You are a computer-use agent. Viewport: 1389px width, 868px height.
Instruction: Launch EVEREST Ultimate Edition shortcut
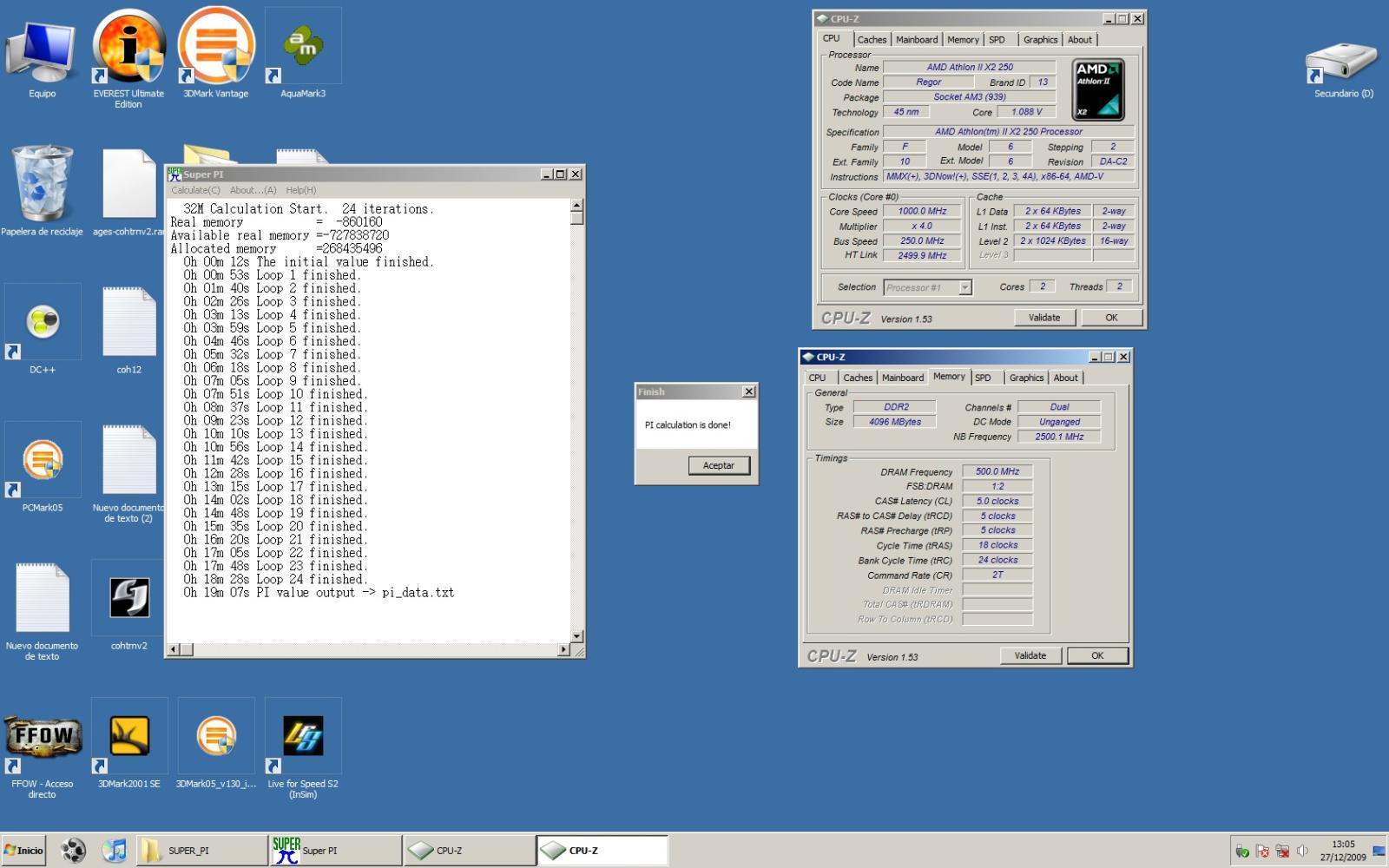[128, 57]
